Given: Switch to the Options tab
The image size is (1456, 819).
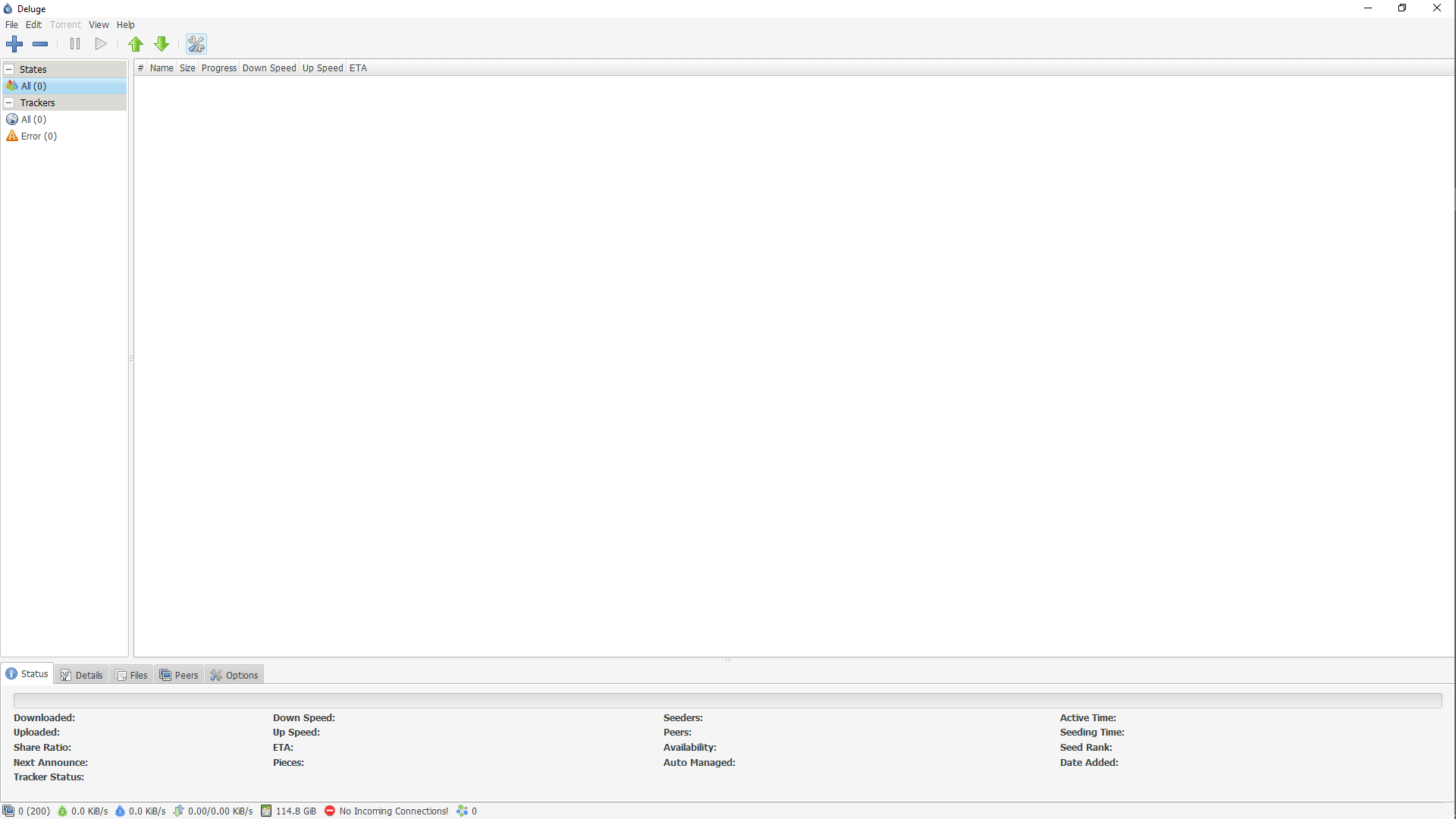Looking at the screenshot, I should (x=234, y=675).
